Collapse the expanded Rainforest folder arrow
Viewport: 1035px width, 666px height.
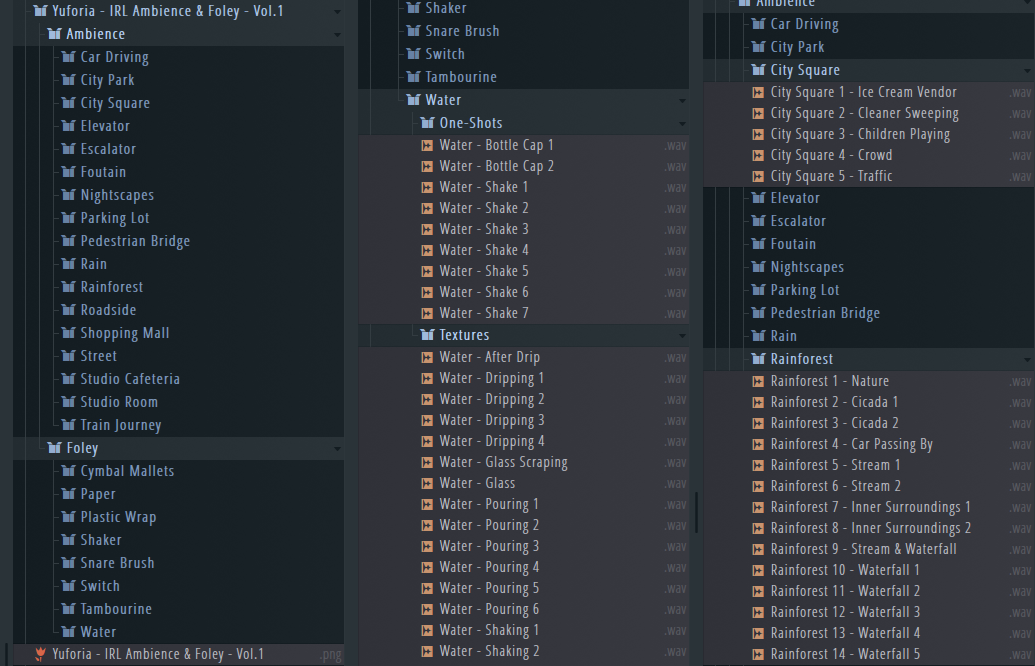click(1027, 360)
